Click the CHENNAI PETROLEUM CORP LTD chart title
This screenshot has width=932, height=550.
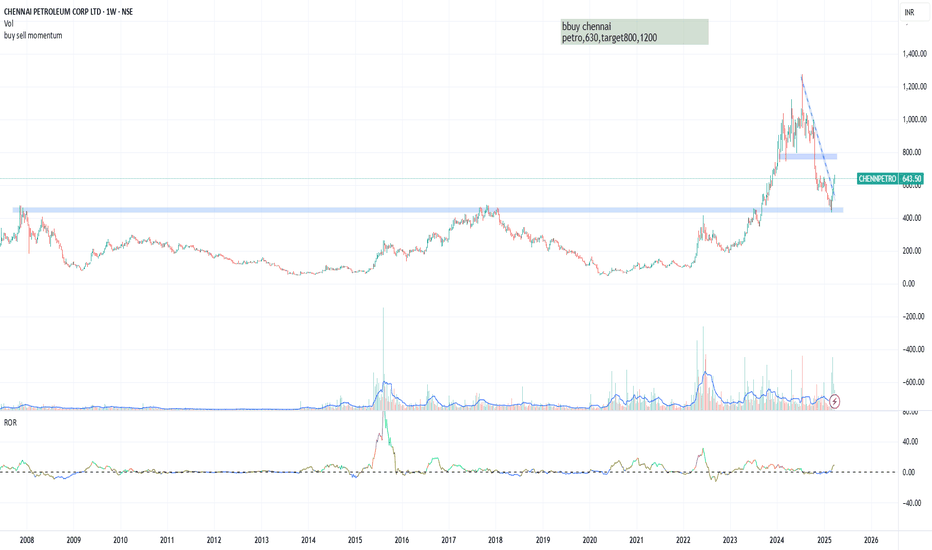(68, 12)
